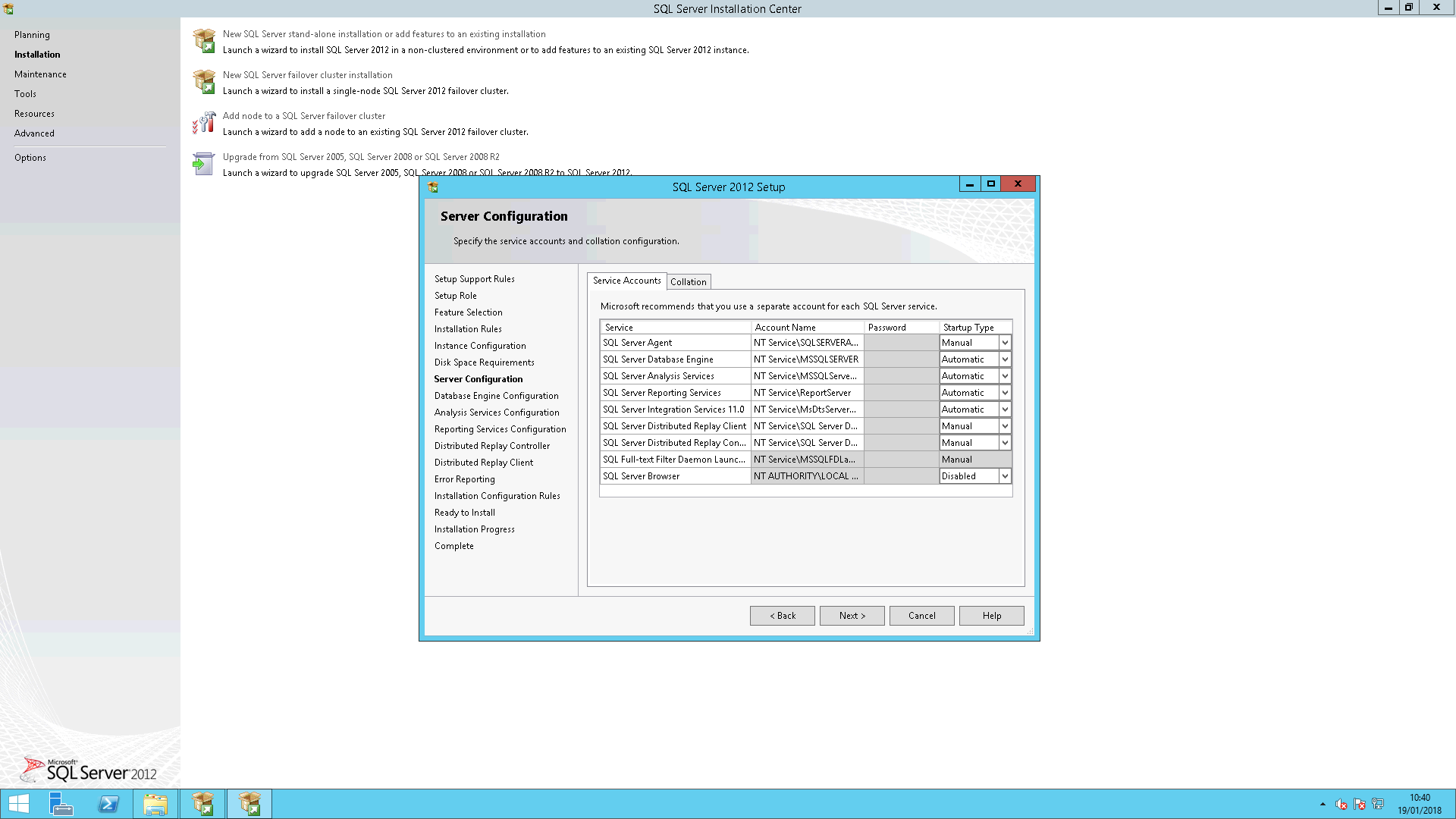Open Upgrade from SQL Server 2005 link

click(361, 157)
